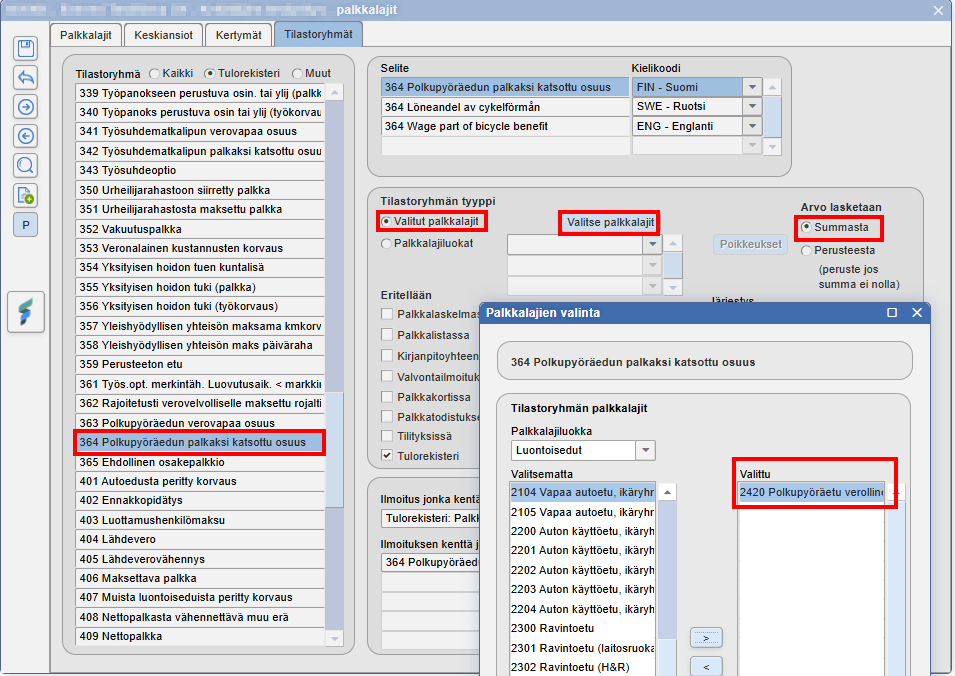This screenshot has width=955, height=676.
Task: Click the New document plus icon
Action: tap(26, 195)
